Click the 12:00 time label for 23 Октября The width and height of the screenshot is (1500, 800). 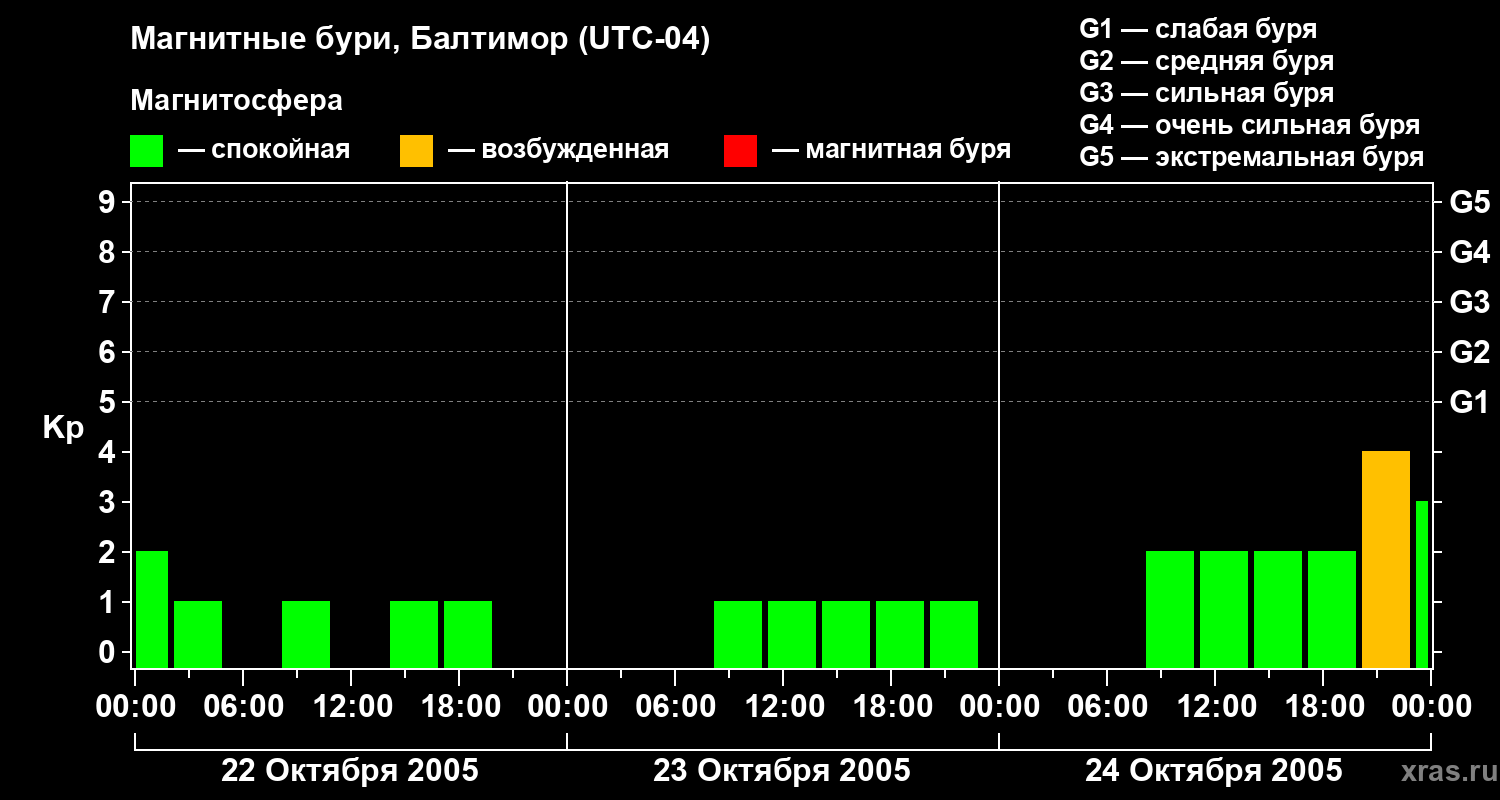pos(783,707)
